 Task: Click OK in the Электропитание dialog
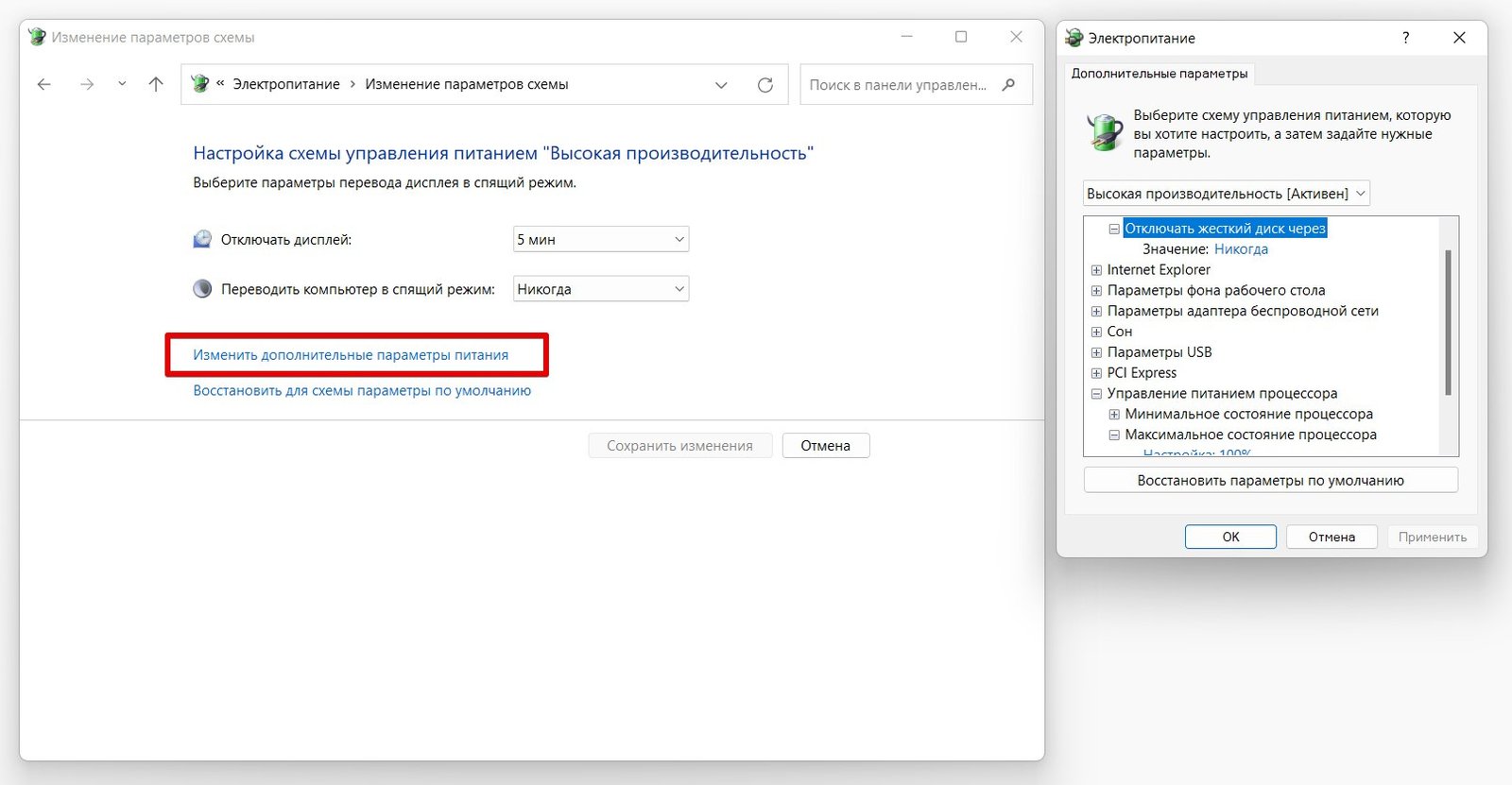pyautogui.click(x=1230, y=537)
